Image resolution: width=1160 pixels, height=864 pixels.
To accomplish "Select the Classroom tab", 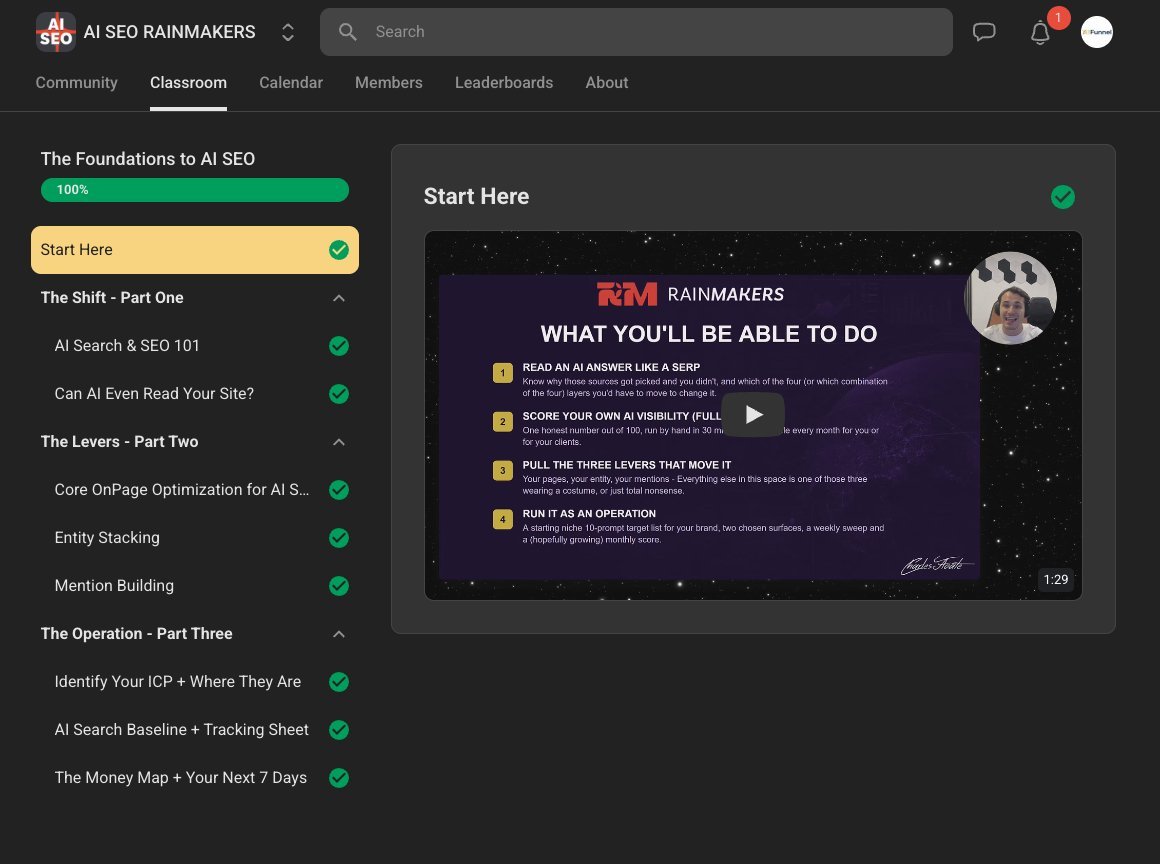I will [x=188, y=83].
